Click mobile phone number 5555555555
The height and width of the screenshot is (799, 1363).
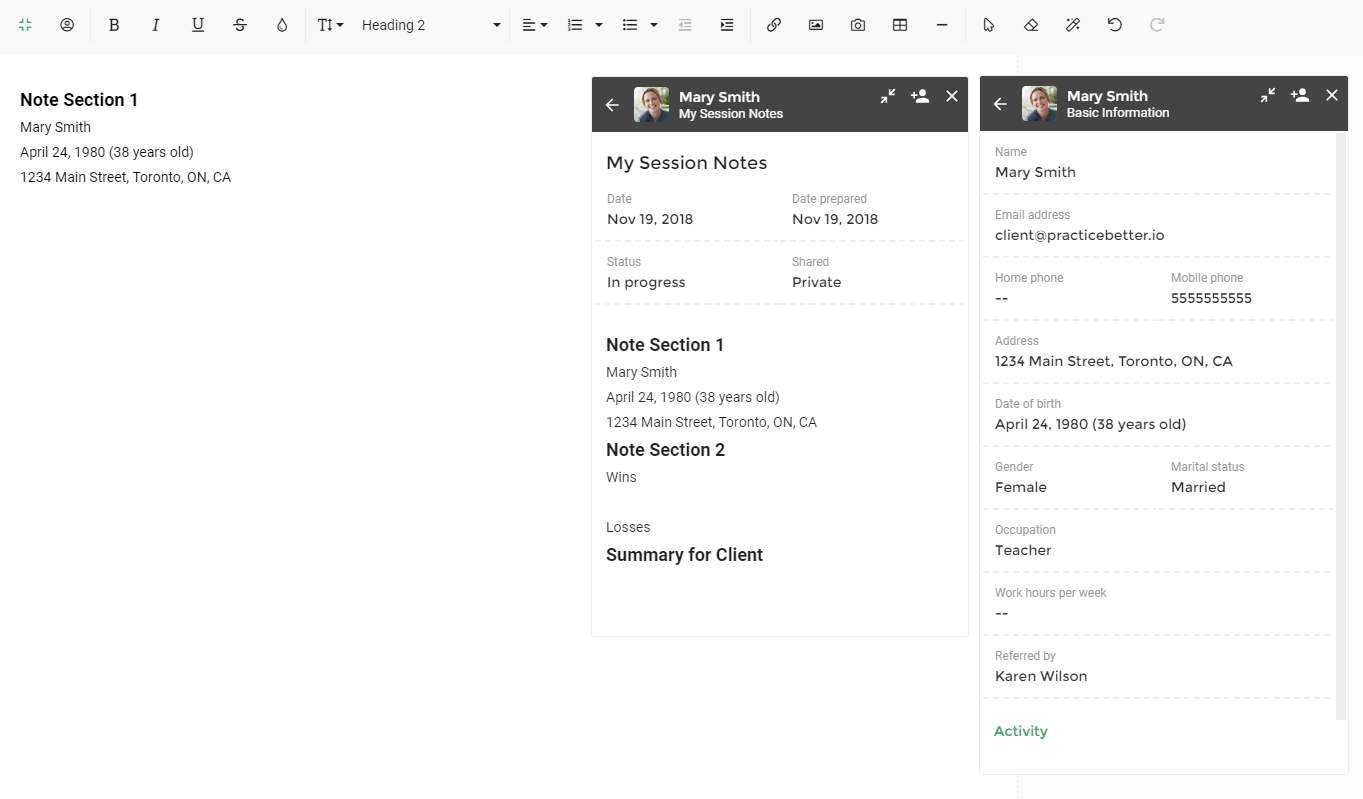1211,298
